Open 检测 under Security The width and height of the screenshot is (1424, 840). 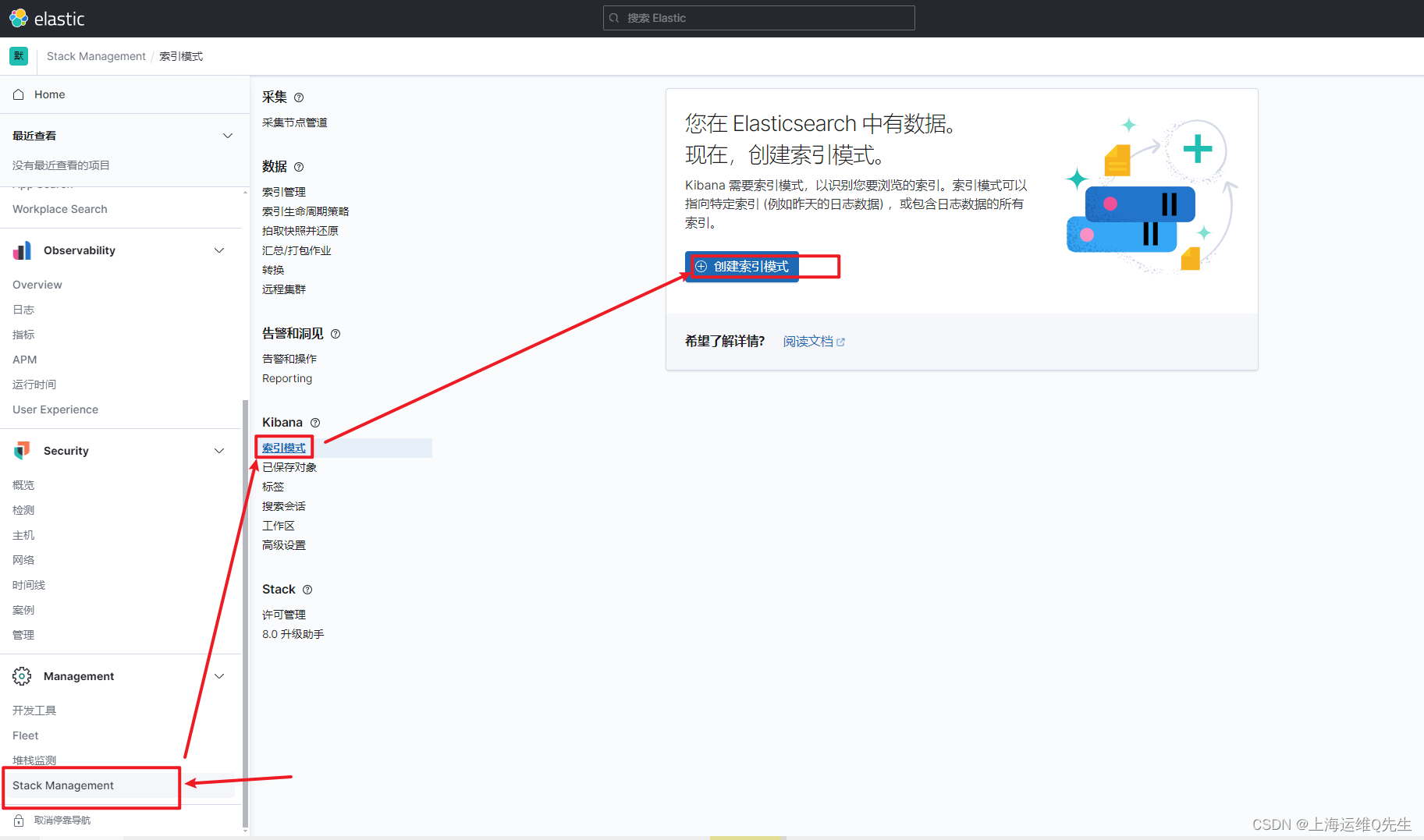pos(23,510)
